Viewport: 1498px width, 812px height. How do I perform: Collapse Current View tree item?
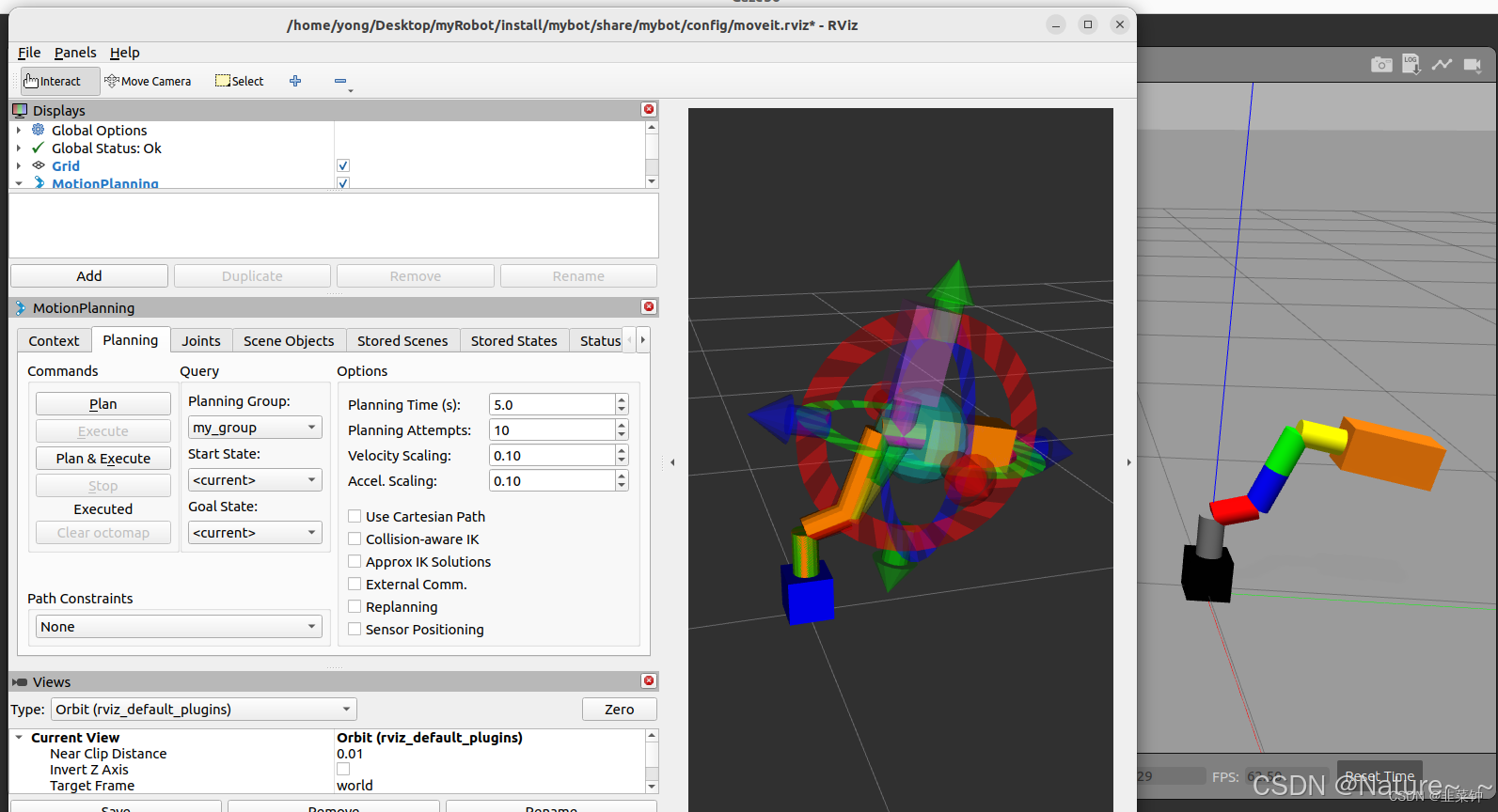tap(19, 738)
